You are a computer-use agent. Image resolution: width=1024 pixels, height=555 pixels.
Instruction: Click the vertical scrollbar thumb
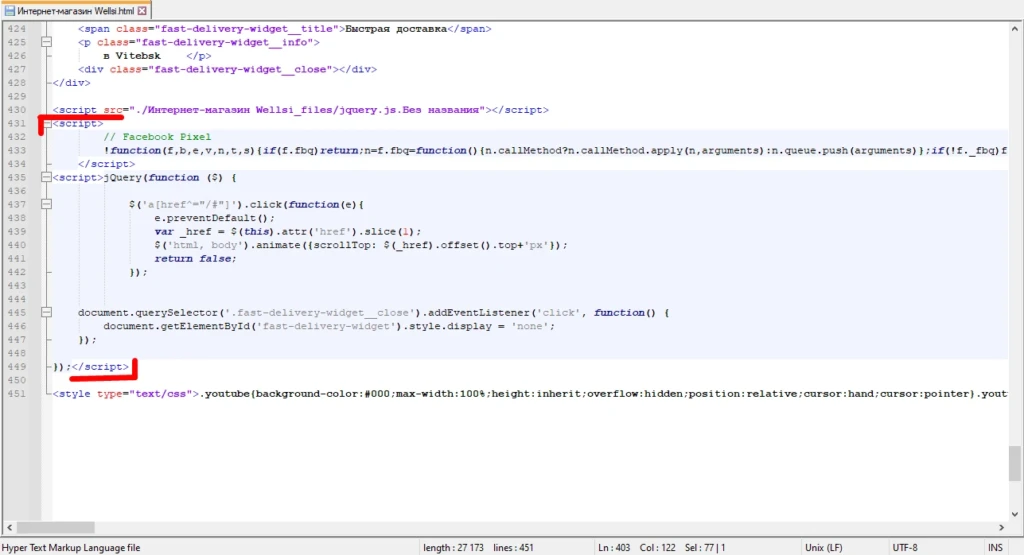pos(1014,463)
